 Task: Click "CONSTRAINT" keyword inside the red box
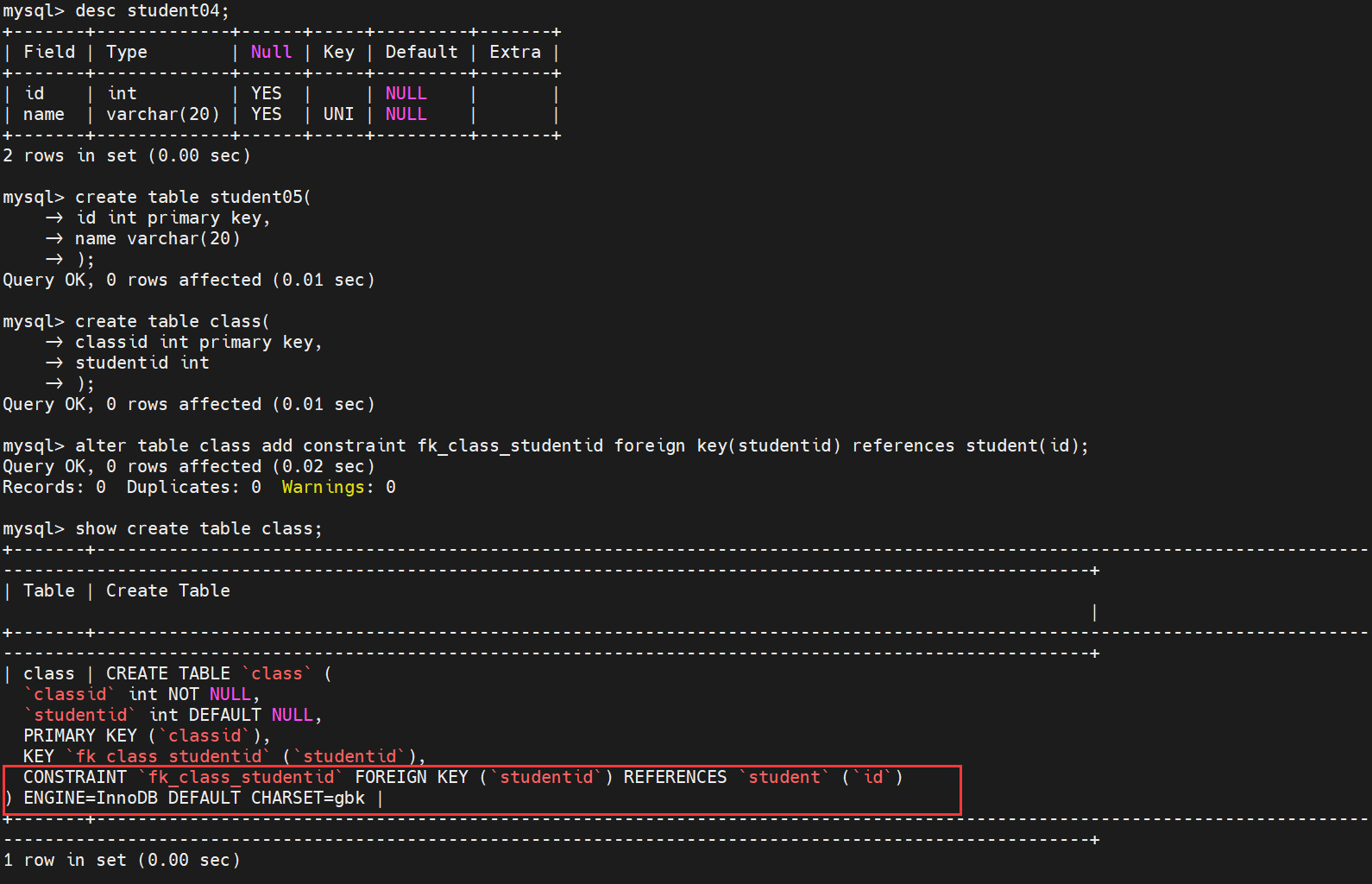75,777
